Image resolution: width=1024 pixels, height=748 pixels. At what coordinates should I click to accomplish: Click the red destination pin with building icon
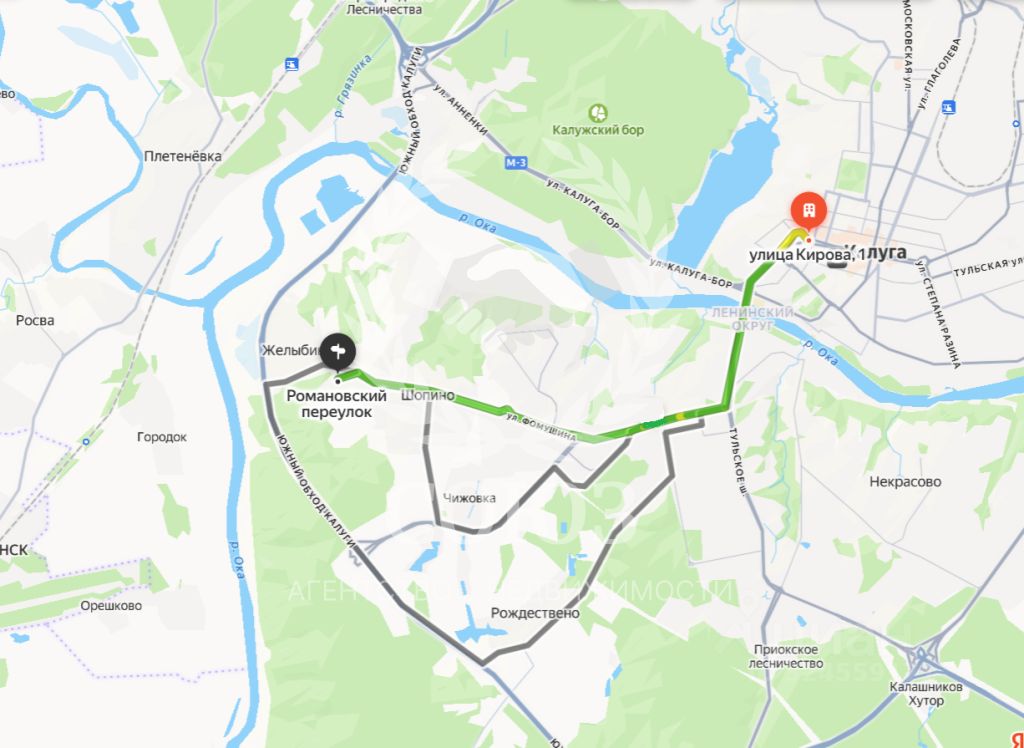tap(808, 210)
